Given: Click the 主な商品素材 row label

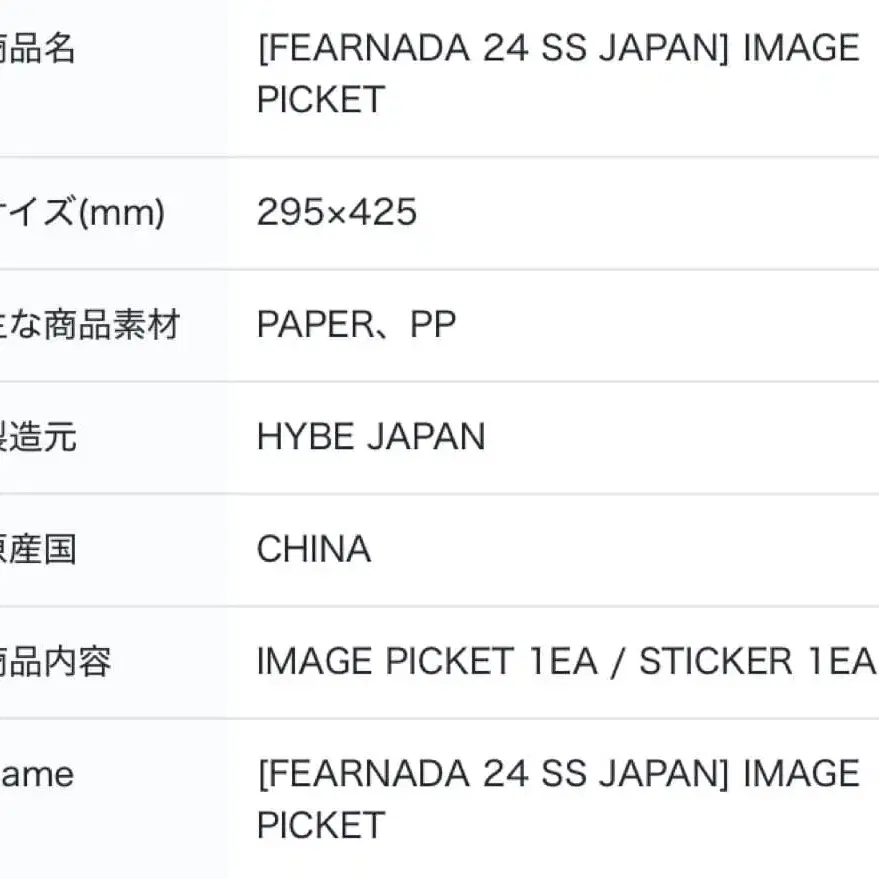Looking at the screenshot, I should pos(90,325).
